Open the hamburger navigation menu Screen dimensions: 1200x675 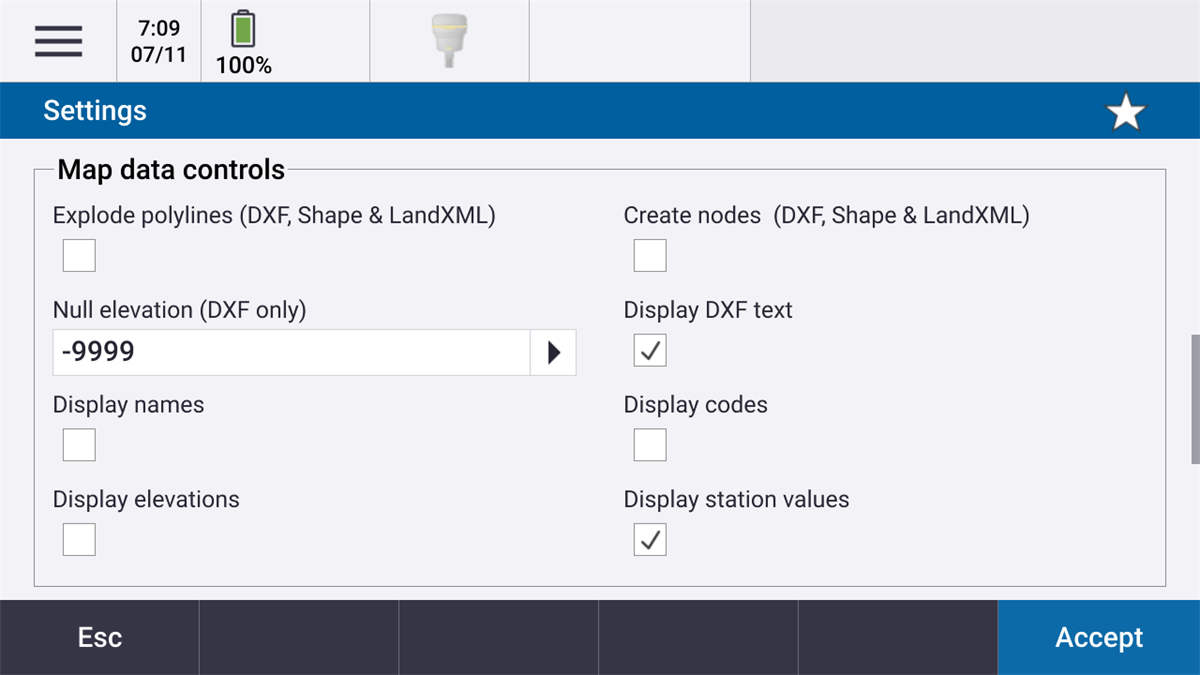58,41
